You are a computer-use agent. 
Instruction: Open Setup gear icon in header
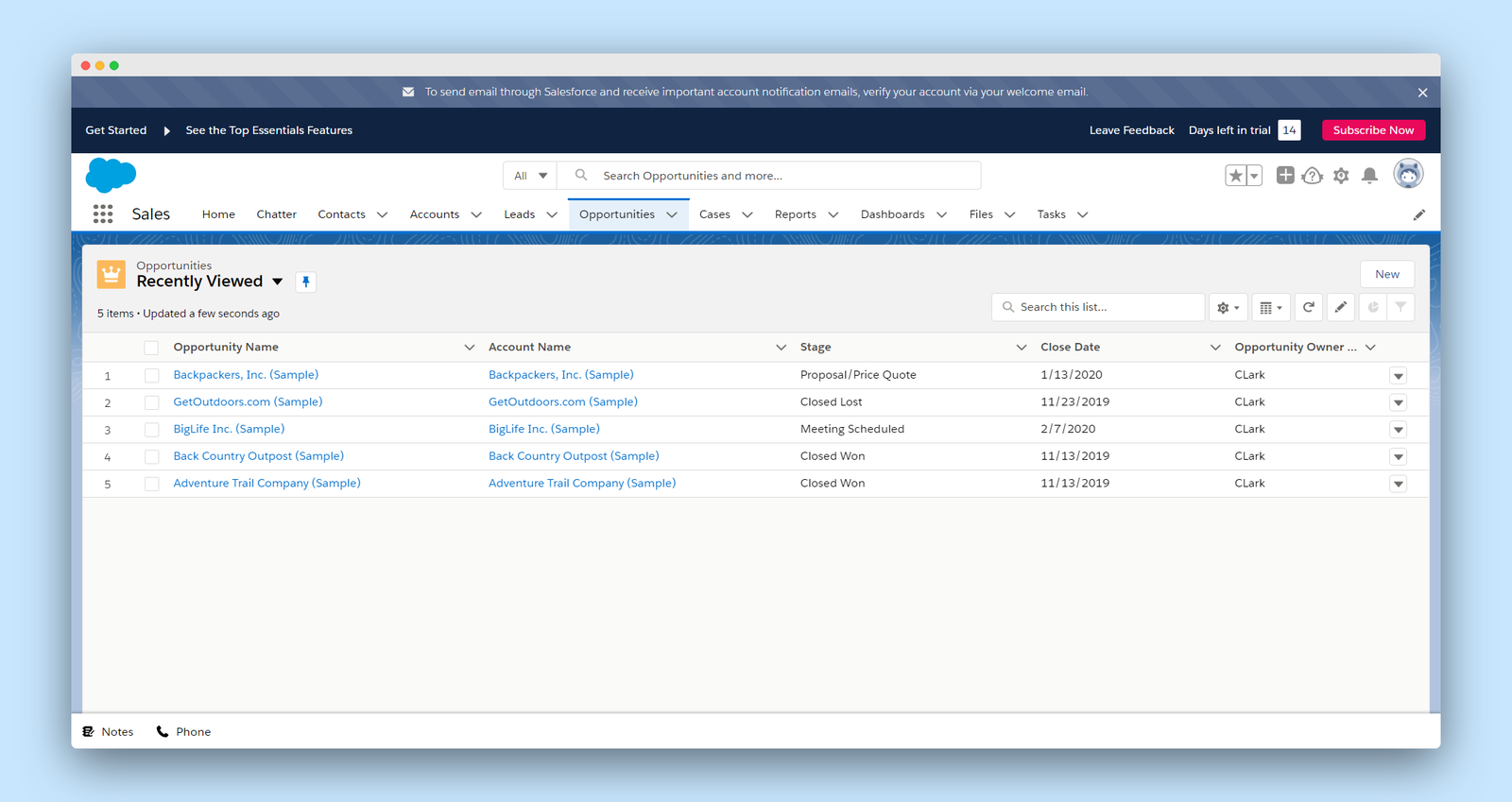pyautogui.click(x=1341, y=176)
